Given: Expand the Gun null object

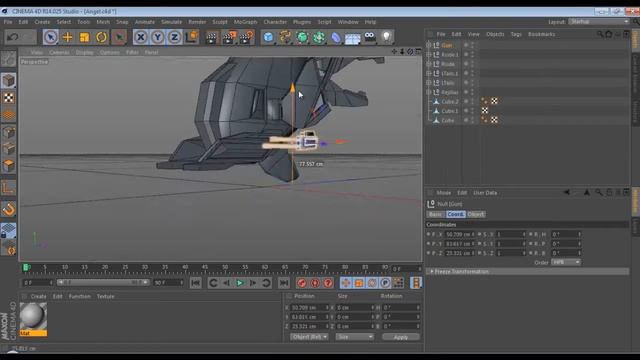Looking at the screenshot, I should click(429, 45).
